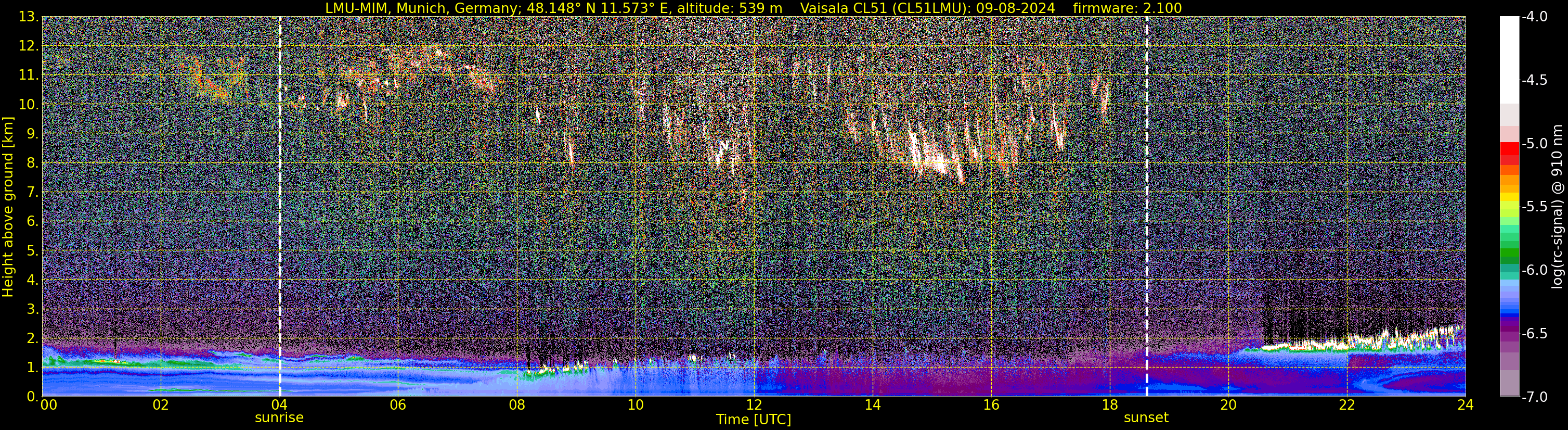Click the height axis tick label '4.'
Screen dimensions: 1568x430
pyautogui.click(x=33, y=280)
